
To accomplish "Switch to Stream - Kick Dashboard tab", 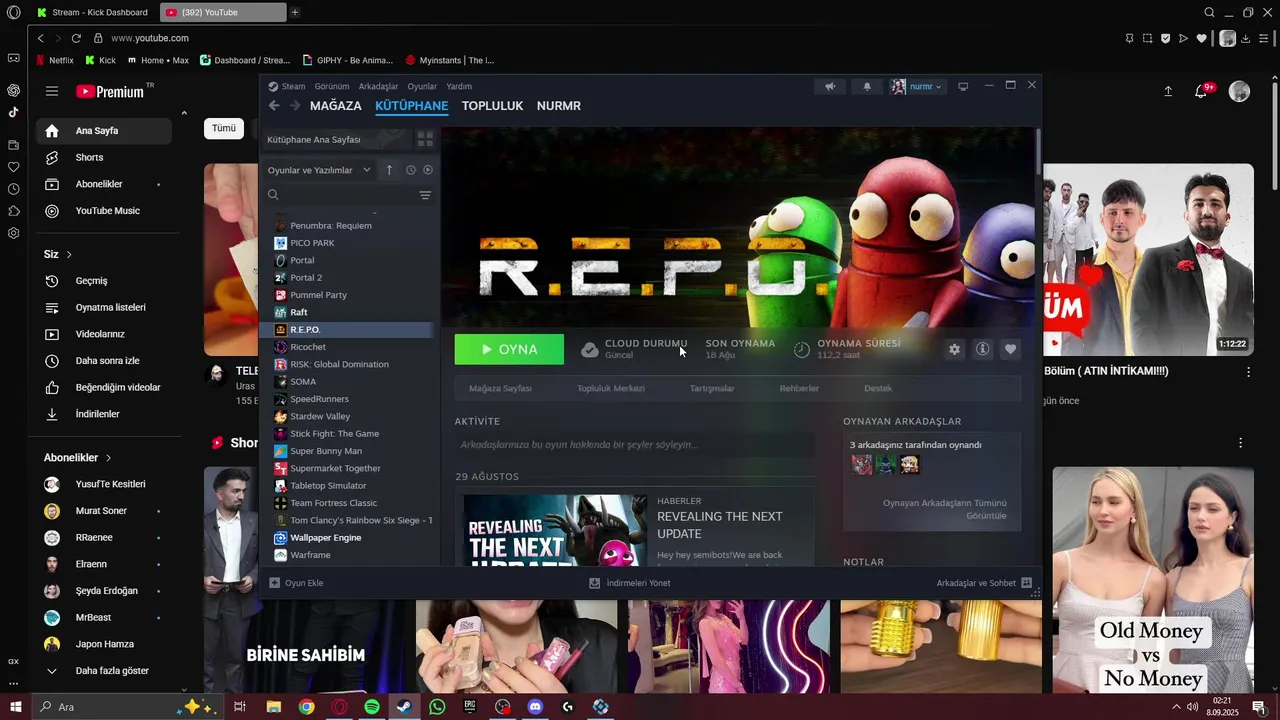I will (94, 12).
